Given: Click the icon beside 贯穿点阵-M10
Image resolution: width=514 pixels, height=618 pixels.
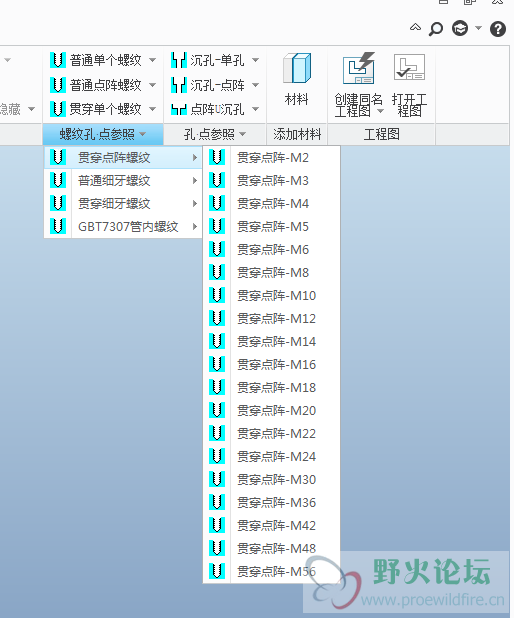Looking at the screenshot, I should pyautogui.click(x=217, y=295).
